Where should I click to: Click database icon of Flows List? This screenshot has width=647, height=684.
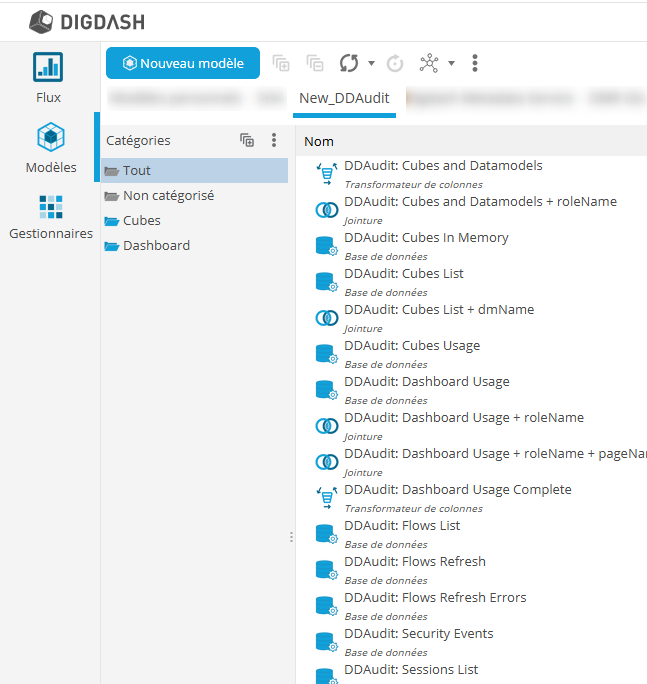327,534
